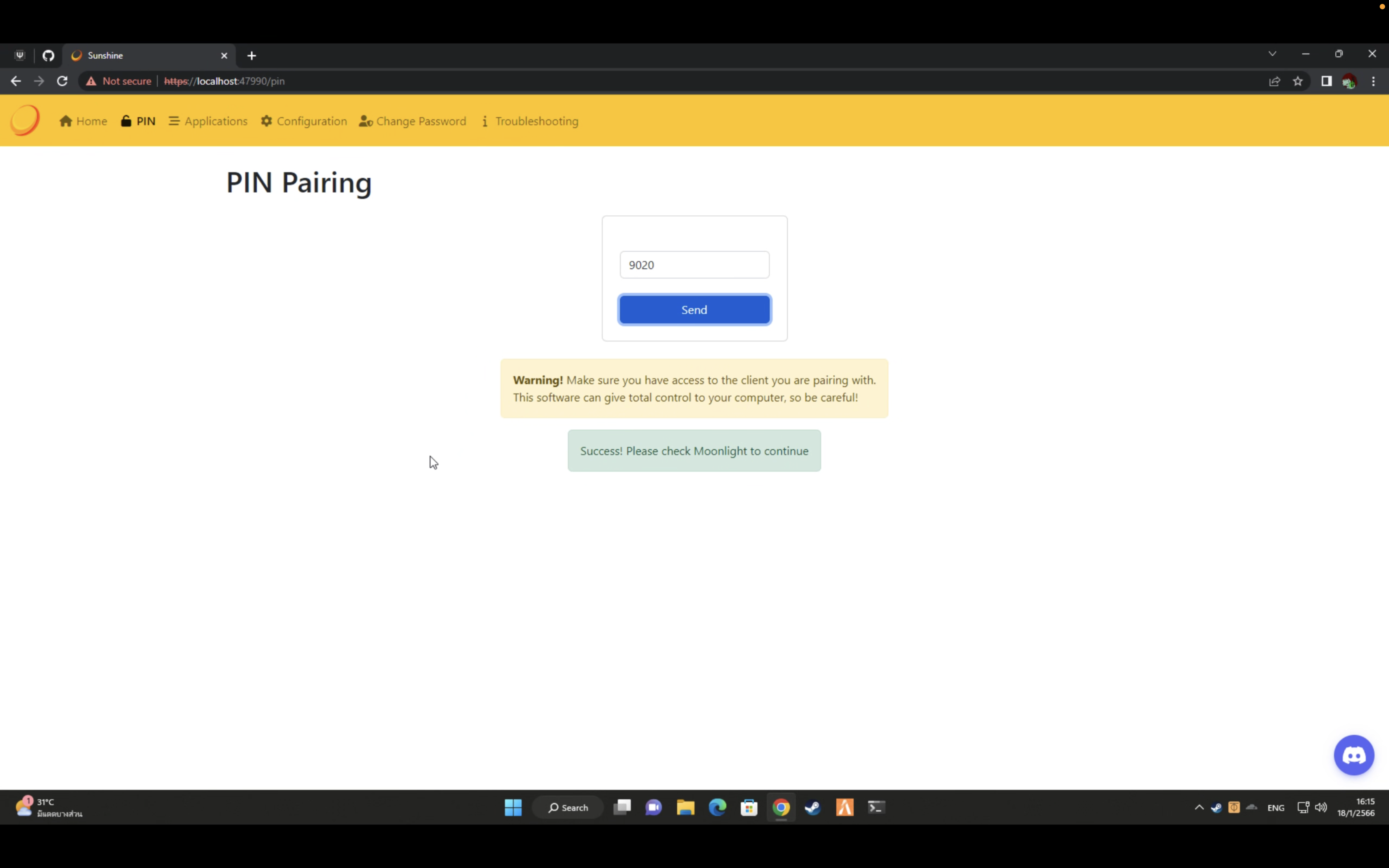Open the Applications navigation item
The image size is (1389, 868).
point(208,121)
